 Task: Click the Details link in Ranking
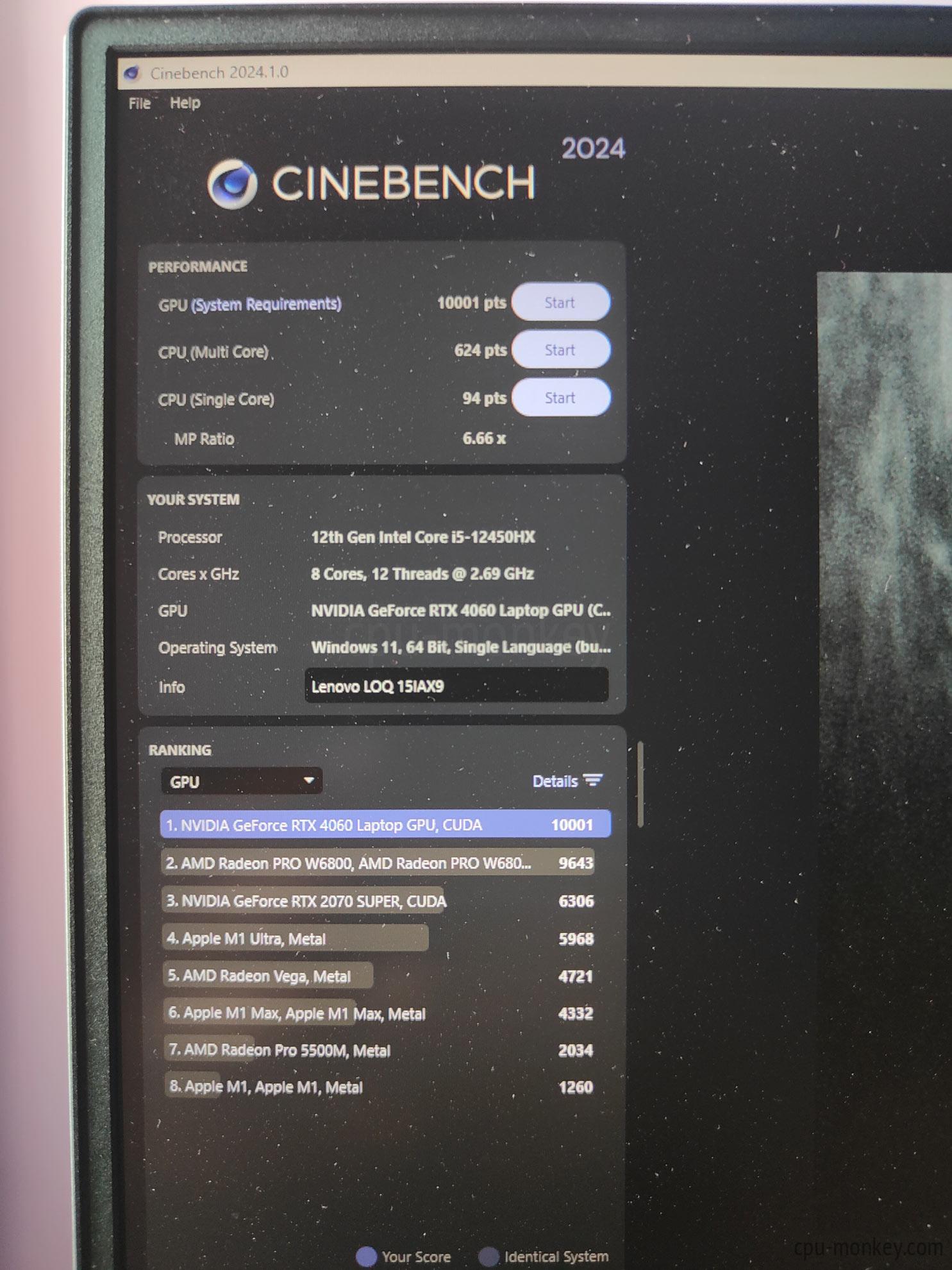(x=555, y=781)
